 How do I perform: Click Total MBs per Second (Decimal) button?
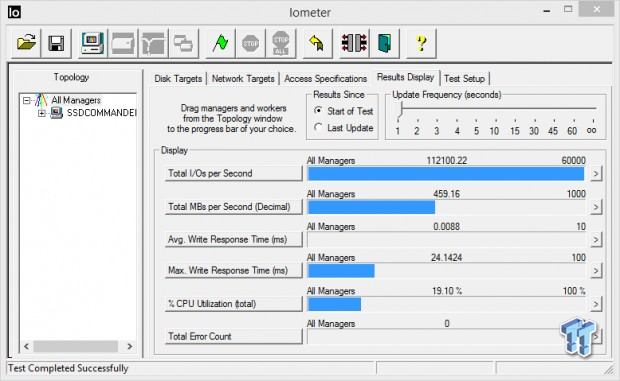(x=233, y=207)
